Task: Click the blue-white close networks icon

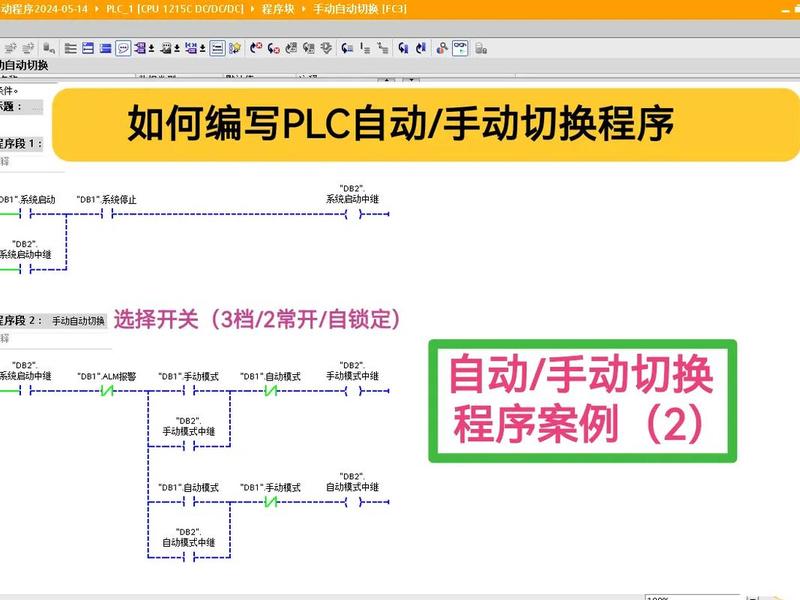Action: (88, 48)
